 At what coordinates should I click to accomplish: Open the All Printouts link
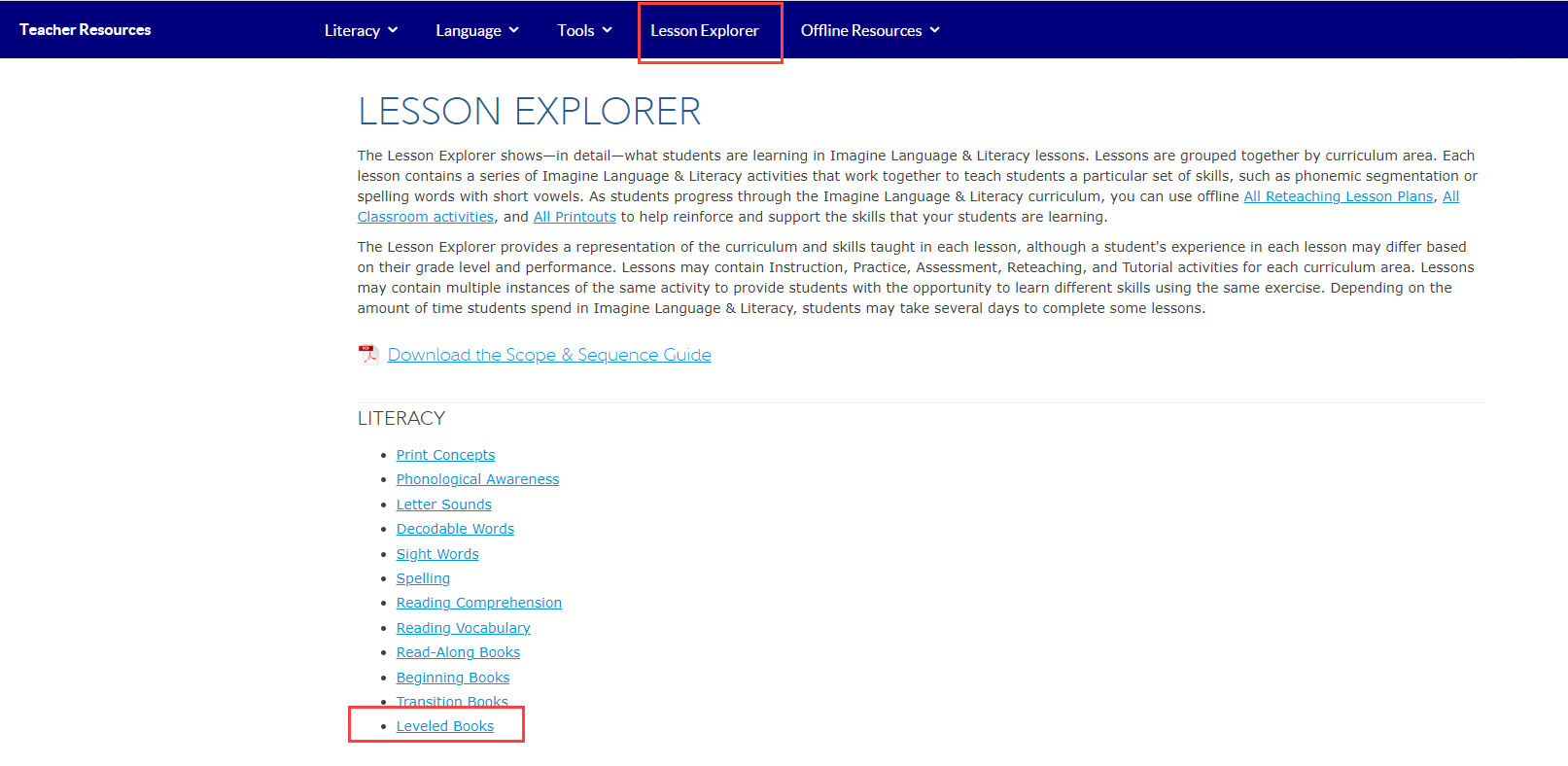[575, 217]
